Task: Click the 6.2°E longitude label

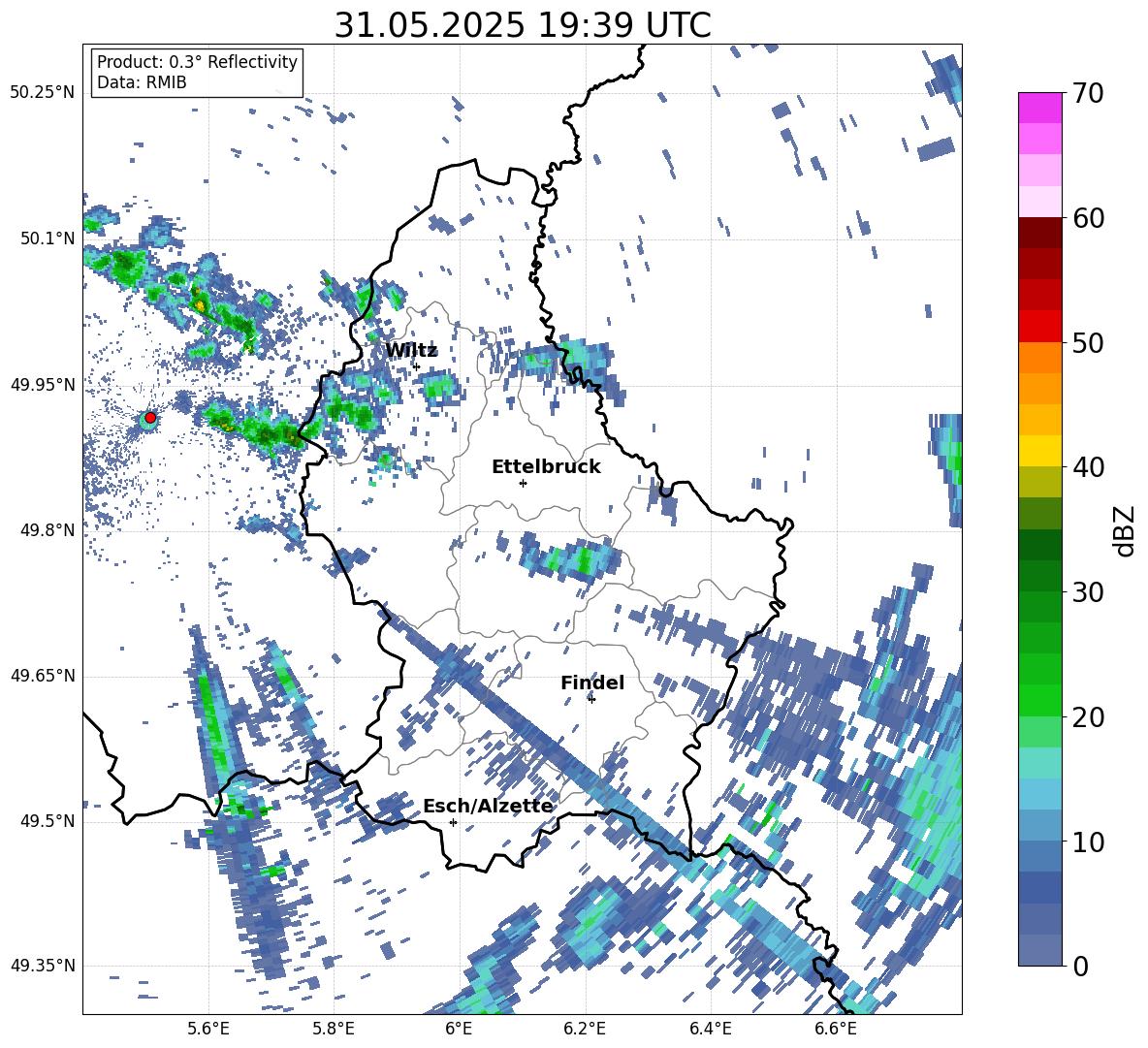Action: click(x=585, y=1029)
